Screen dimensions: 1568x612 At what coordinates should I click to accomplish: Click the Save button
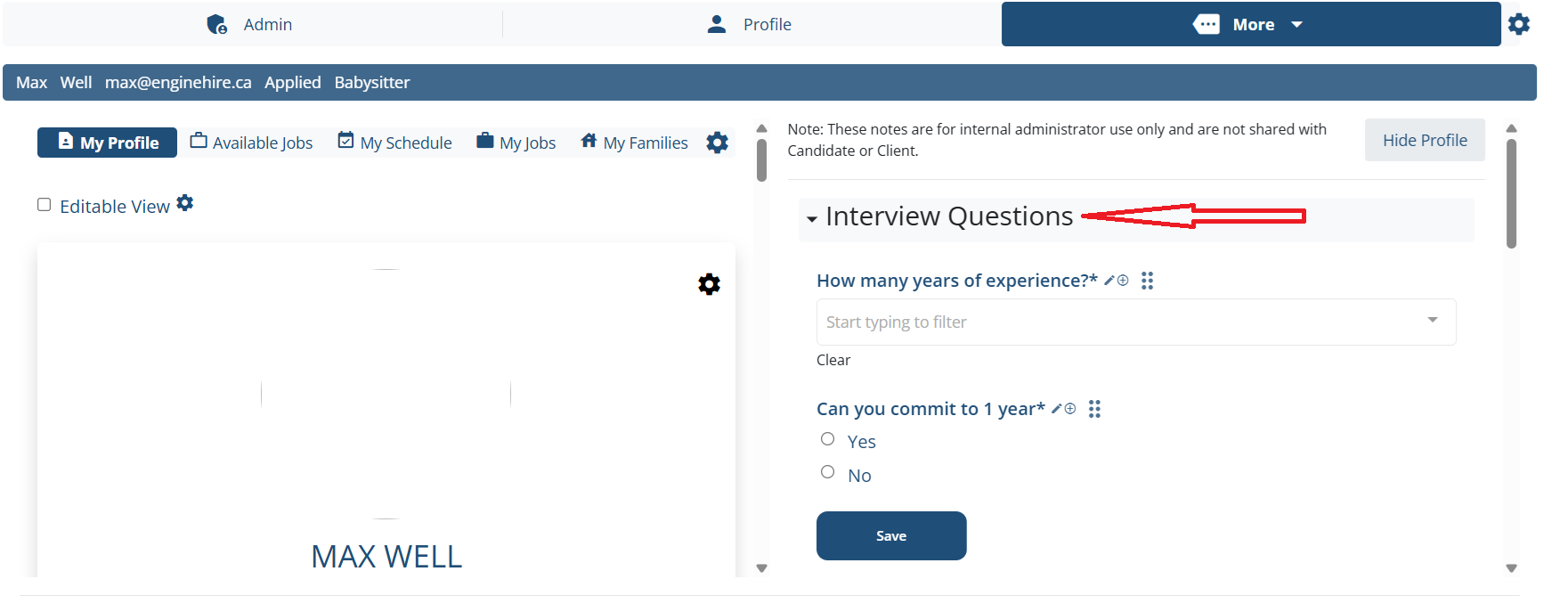point(891,535)
